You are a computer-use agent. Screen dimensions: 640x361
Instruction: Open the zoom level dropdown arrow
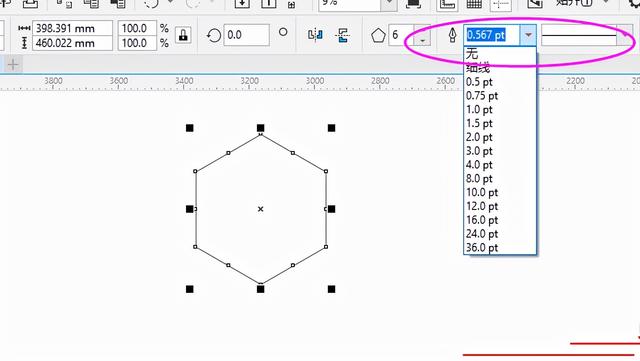[389, 3]
